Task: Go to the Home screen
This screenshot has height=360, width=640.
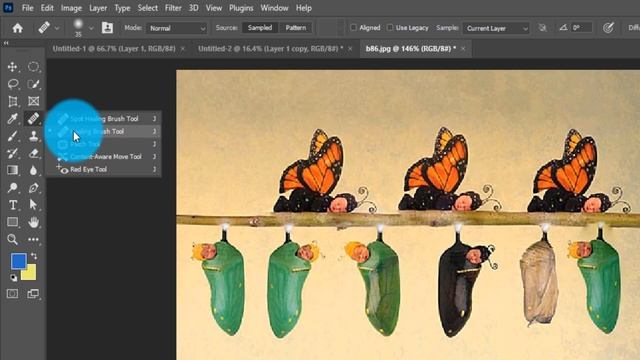Action: [x=17, y=28]
